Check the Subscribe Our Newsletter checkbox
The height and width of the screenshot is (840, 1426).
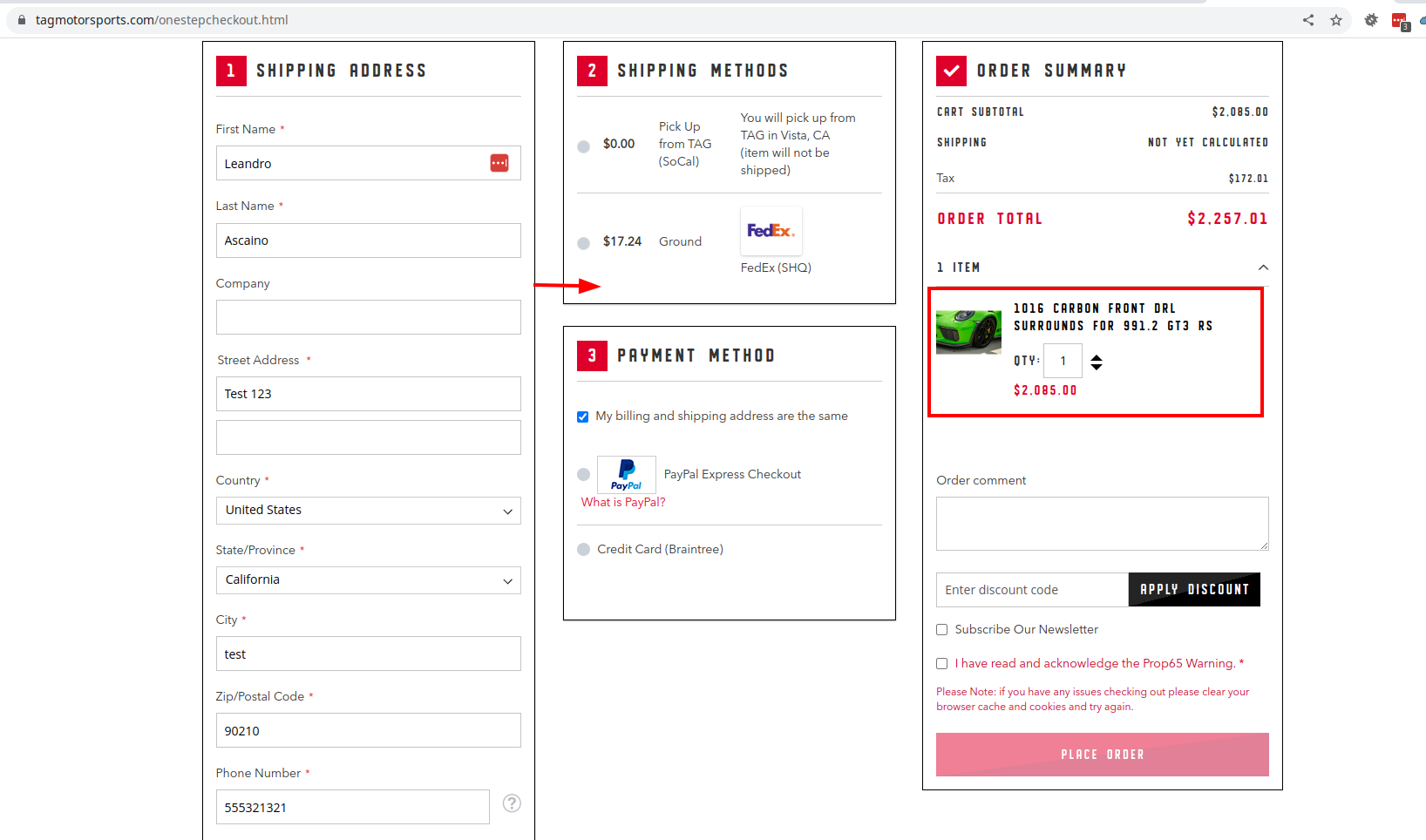941,629
